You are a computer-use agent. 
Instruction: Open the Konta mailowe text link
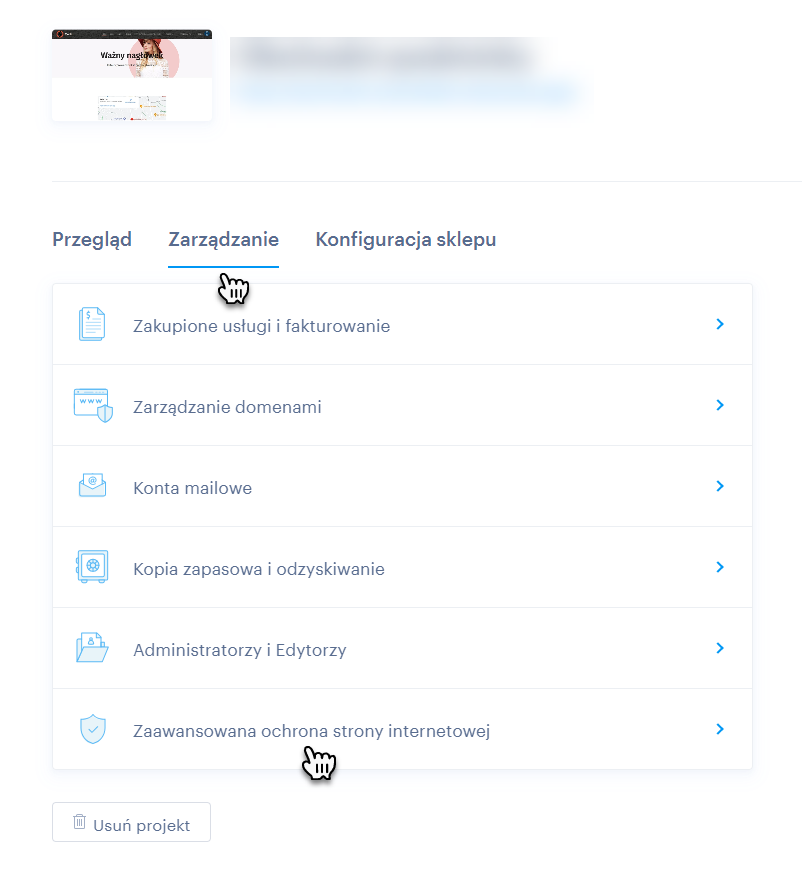pyautogui.click(x=192, y=488)
